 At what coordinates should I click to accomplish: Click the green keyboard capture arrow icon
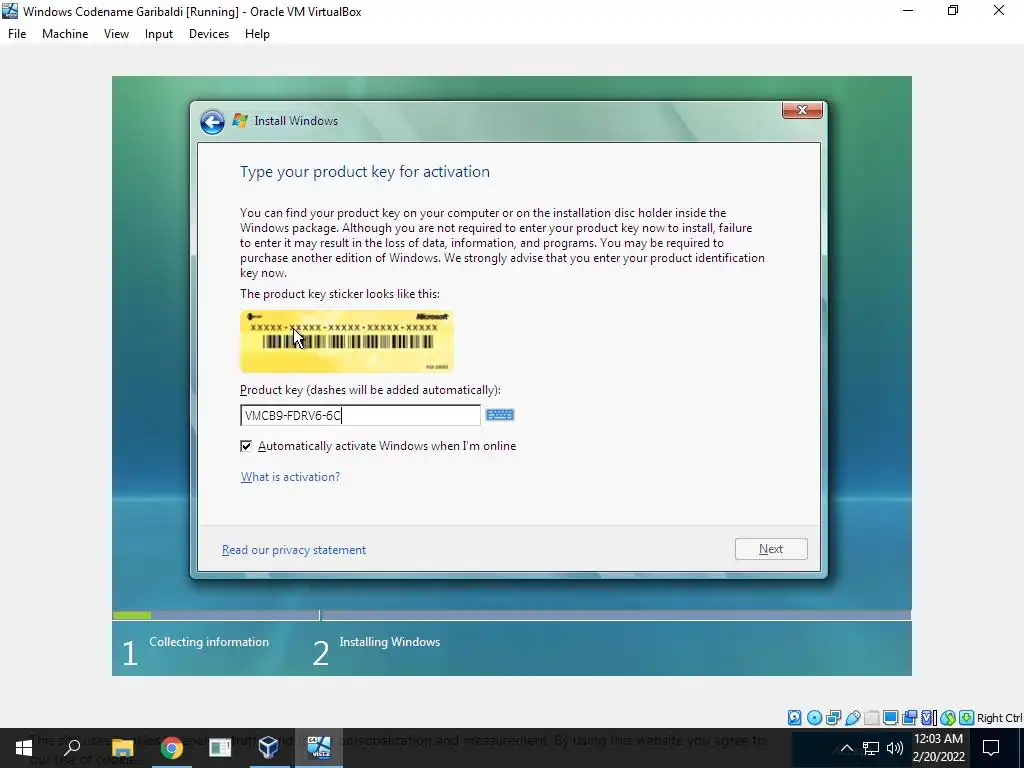click(x=967, y=718)
